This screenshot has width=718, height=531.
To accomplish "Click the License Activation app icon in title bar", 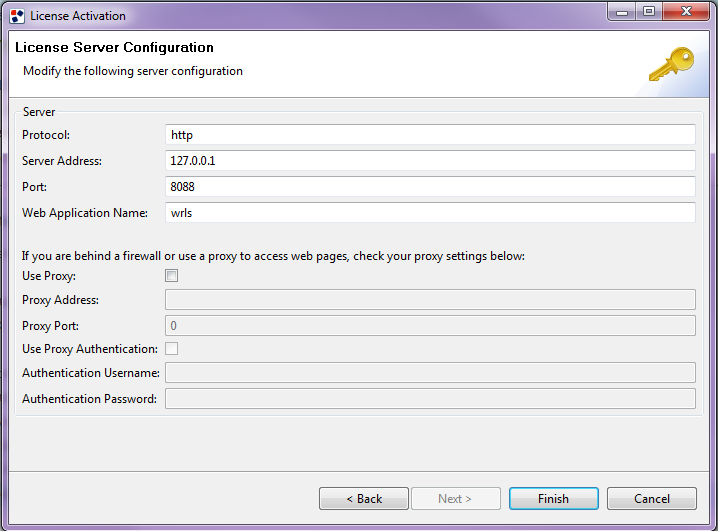I will 17,16.
